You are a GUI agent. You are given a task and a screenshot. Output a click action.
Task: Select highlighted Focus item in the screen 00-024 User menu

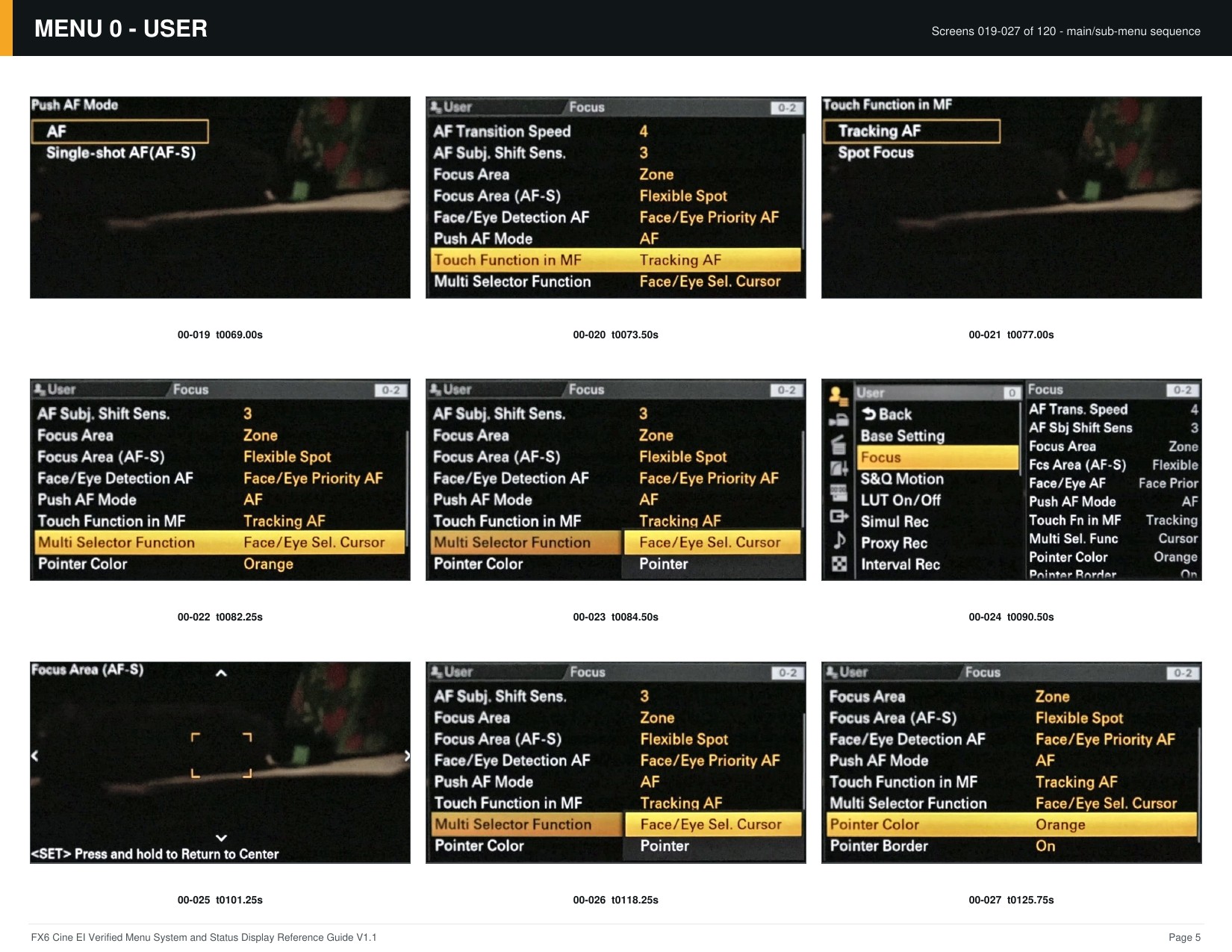coord(938,458)
